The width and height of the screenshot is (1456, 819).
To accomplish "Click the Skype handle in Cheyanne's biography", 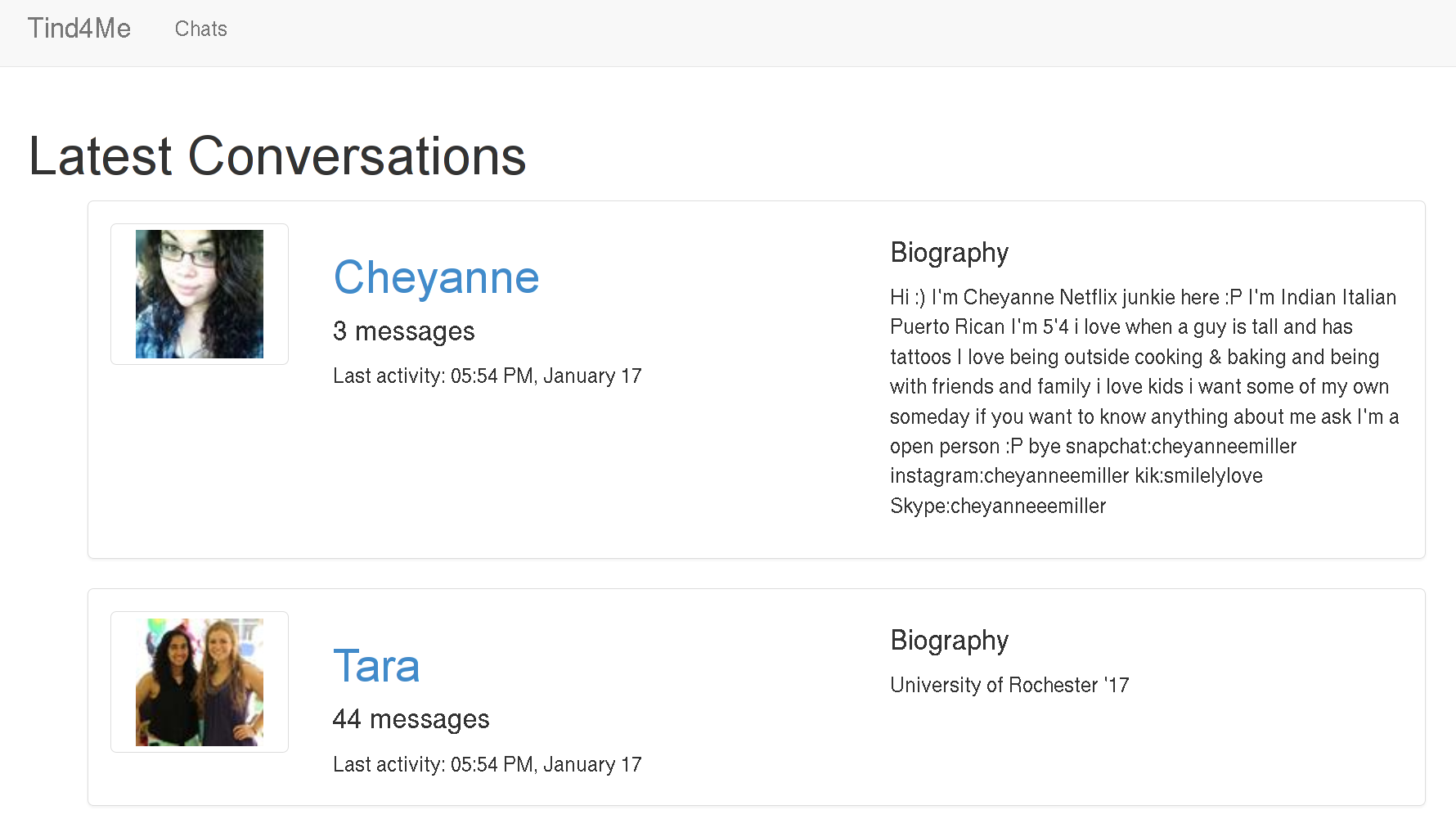I will 998,506.
